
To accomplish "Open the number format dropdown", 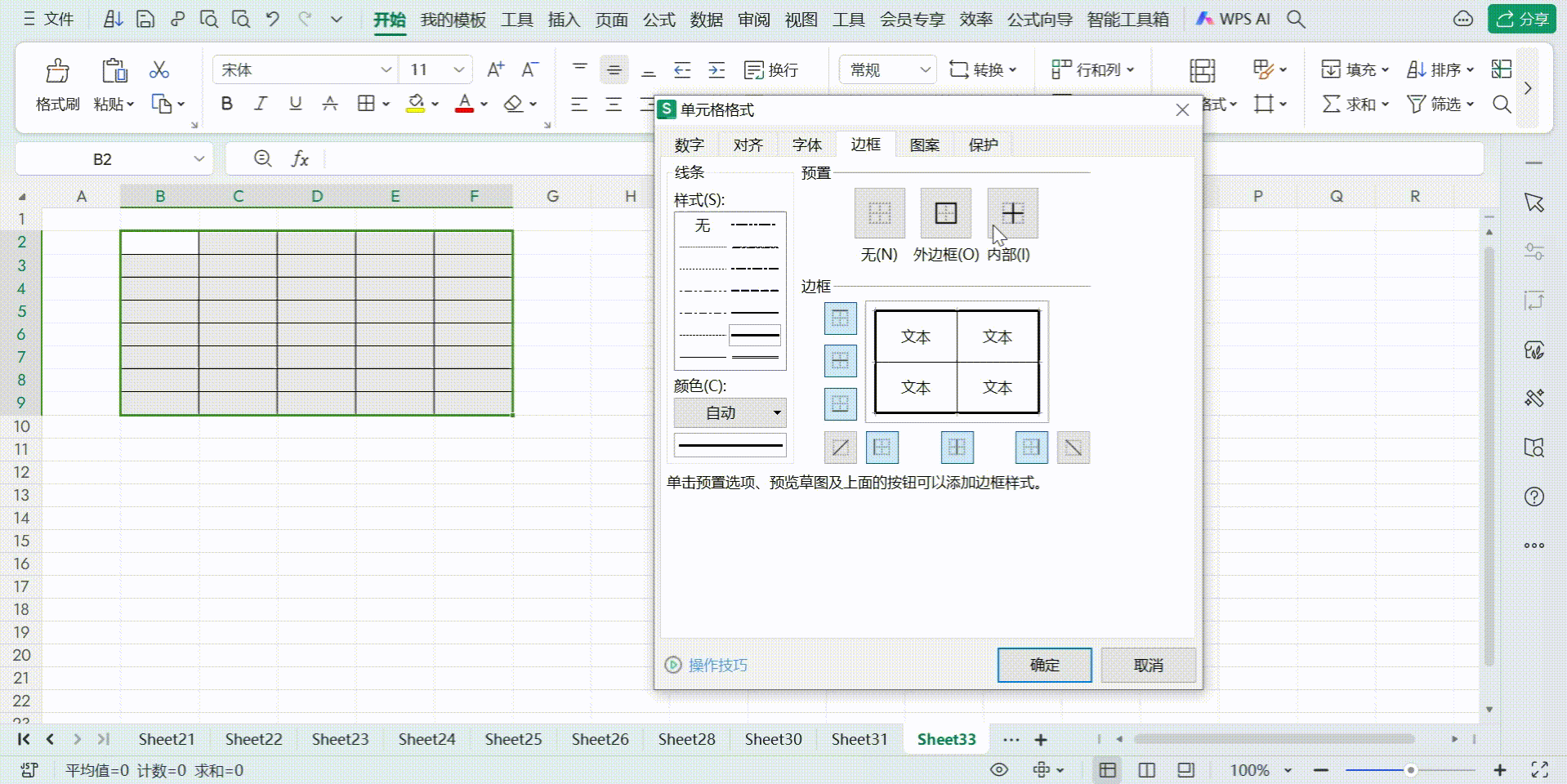I will pyautogui.click(x=924, y=70).
